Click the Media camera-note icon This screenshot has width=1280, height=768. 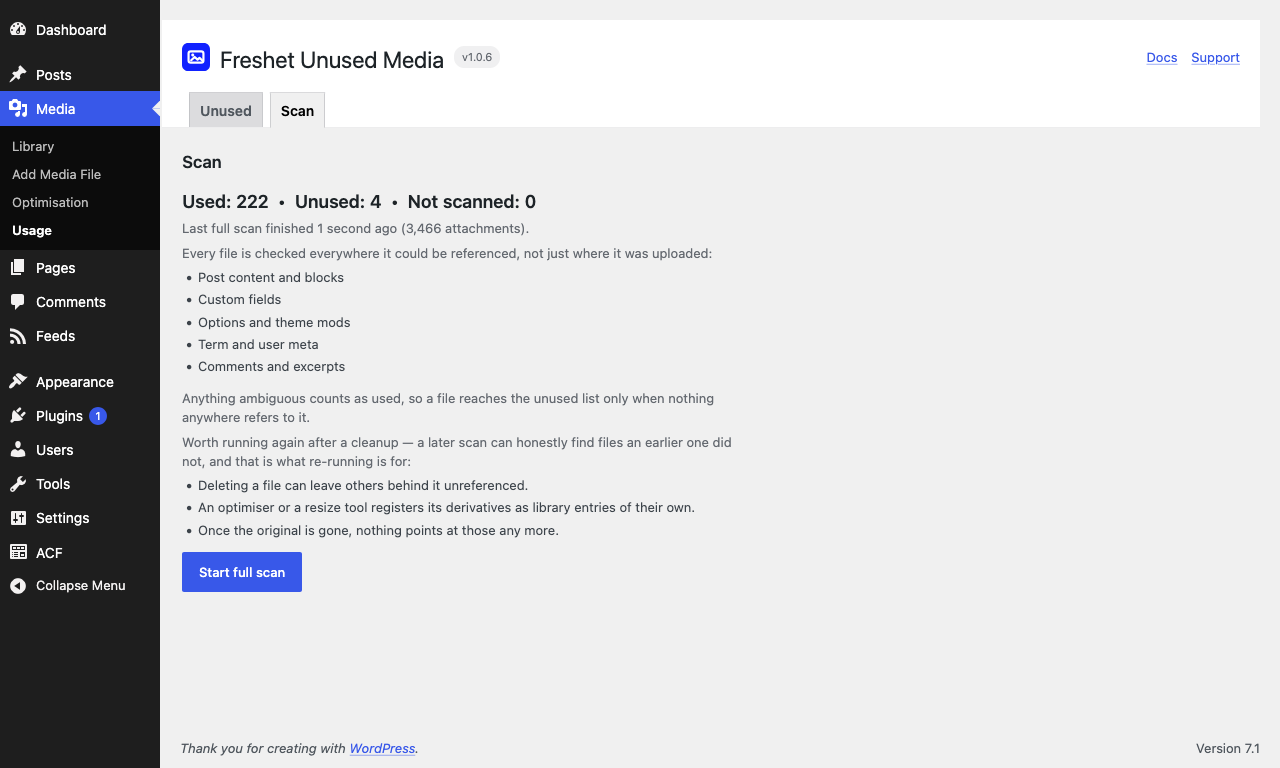coord(18,109)
